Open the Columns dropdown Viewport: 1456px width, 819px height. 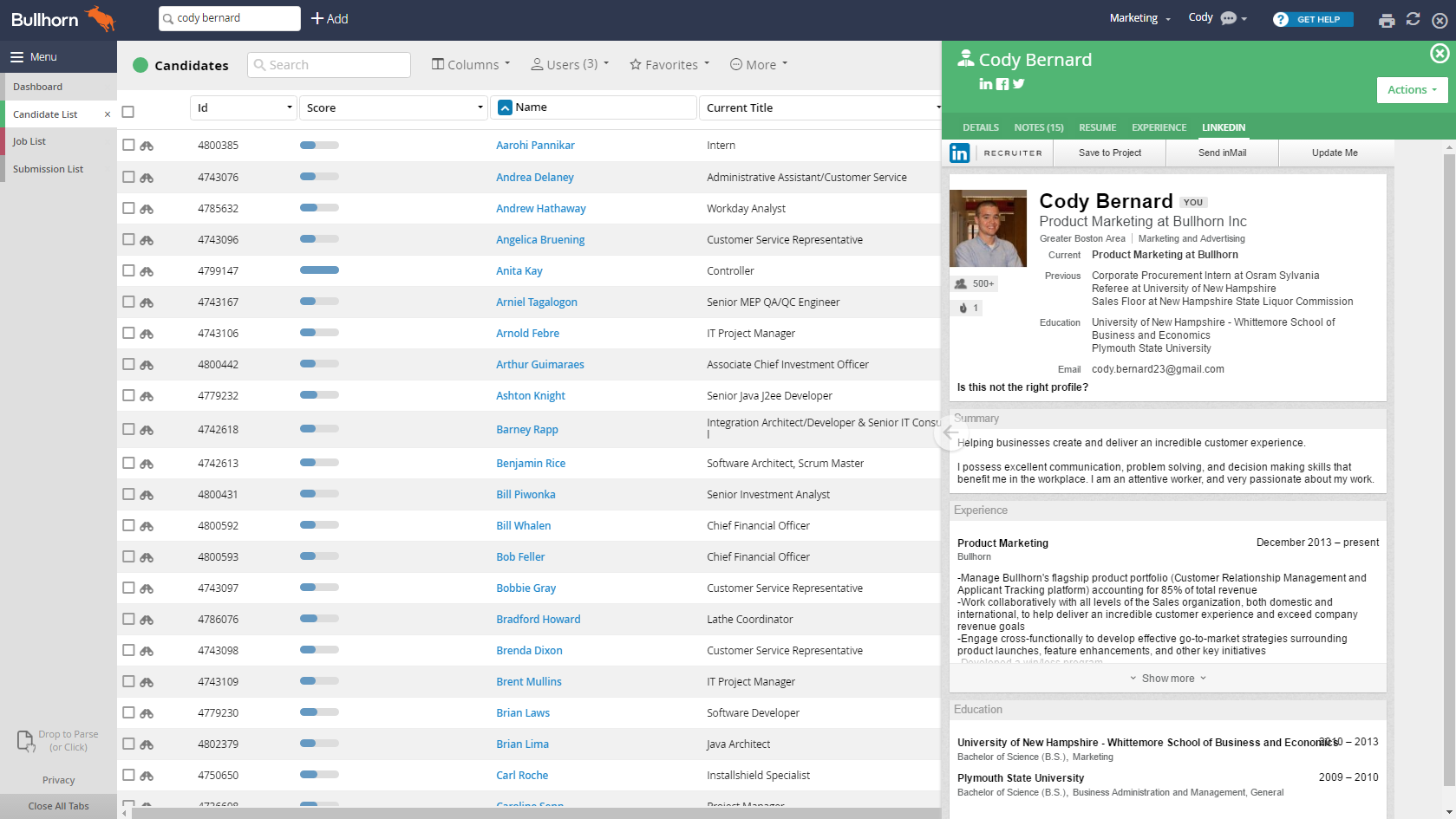click(470, 64)
